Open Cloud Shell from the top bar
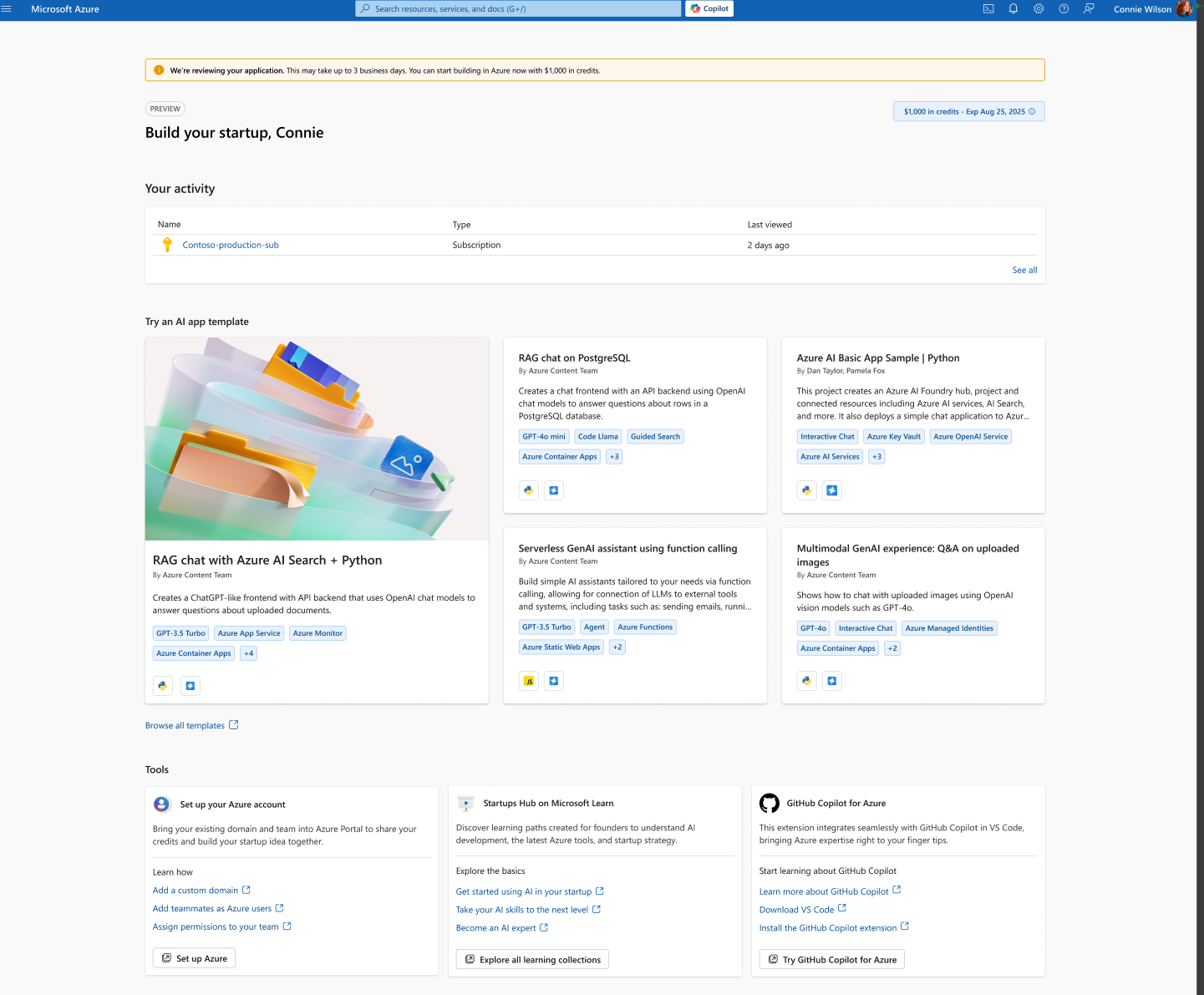The height and width of the screenshot is (995, 1204). (988, 9)
